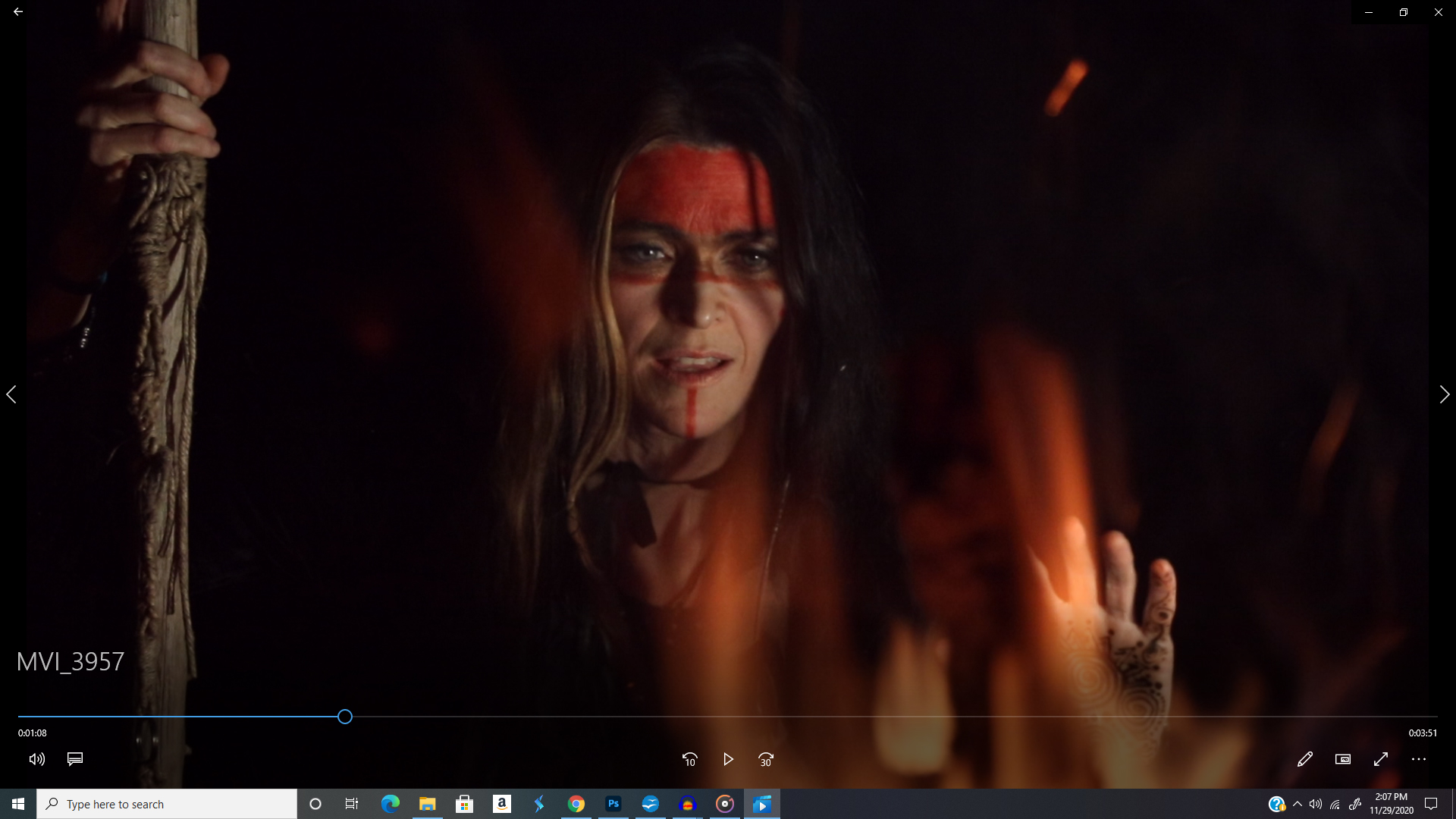This screenshot has width=1456, height=819.
Task: Open Wi-Fi network settings in tray
Action: click(1335, 804)
